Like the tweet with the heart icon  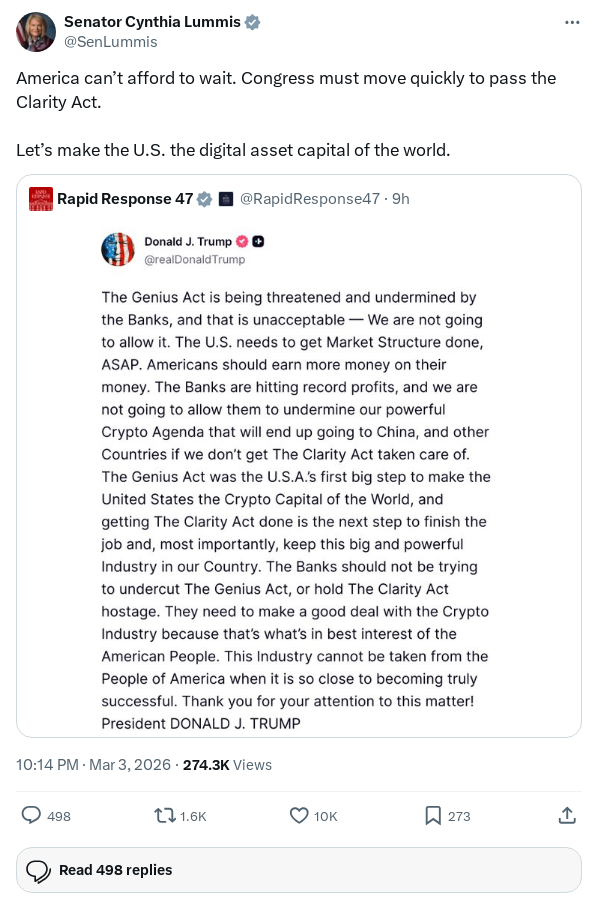(x=299, y=816)
